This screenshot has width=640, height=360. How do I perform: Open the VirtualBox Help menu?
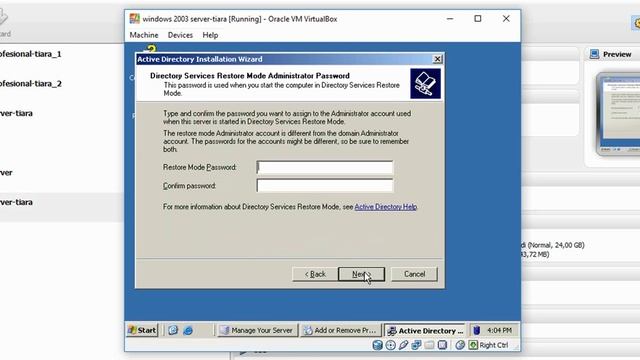(x=210, y=35)
